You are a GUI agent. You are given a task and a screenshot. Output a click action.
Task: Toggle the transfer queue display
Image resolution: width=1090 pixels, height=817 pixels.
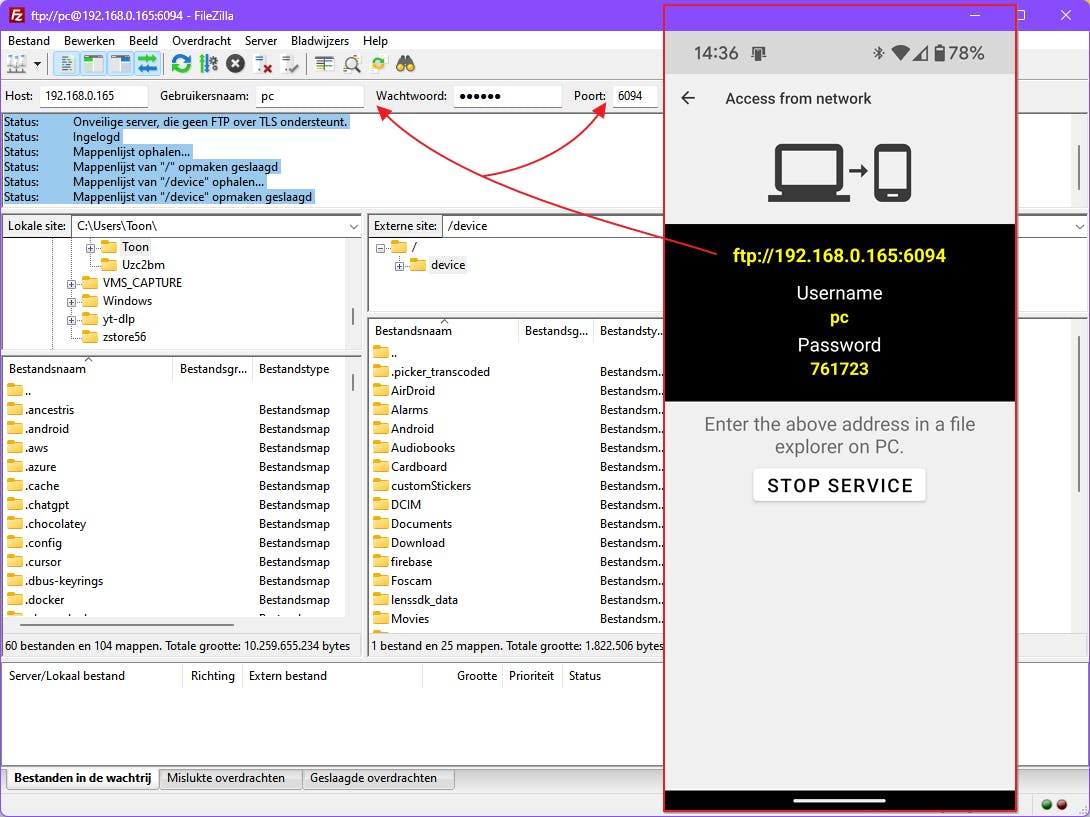click(147, 64)
